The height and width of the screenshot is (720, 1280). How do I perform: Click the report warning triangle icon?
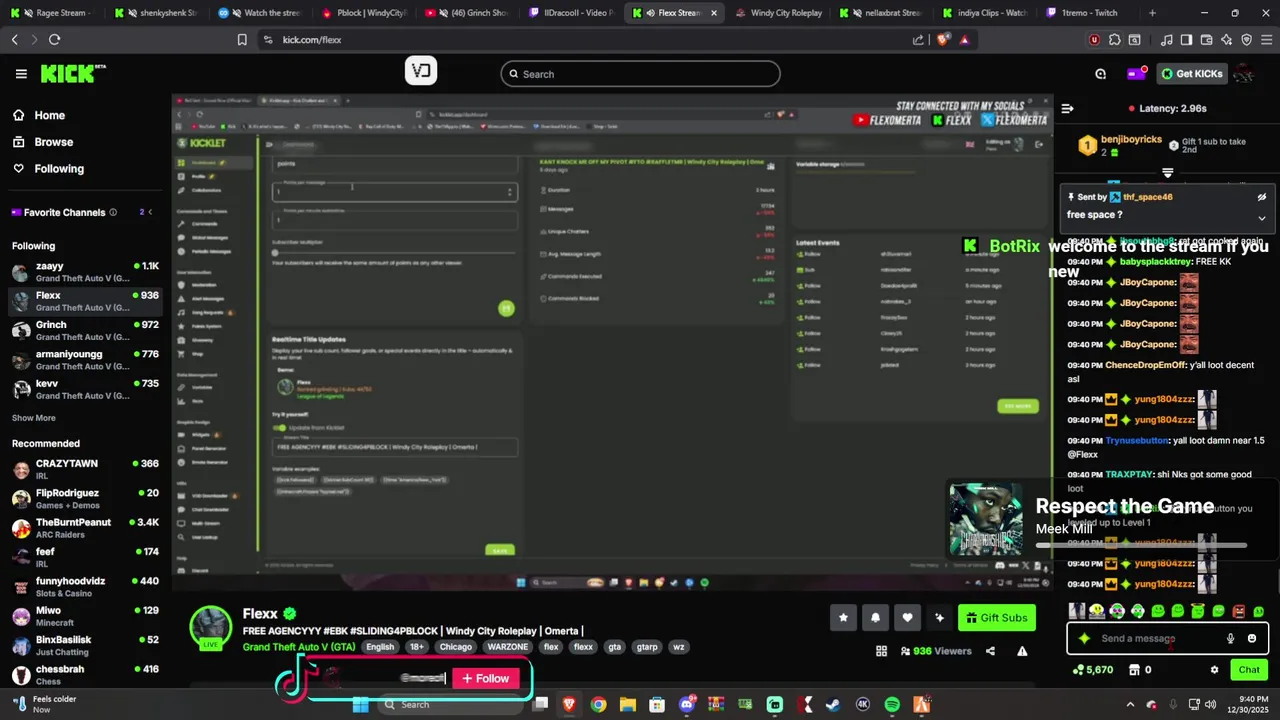click(x=1022, y=651)
